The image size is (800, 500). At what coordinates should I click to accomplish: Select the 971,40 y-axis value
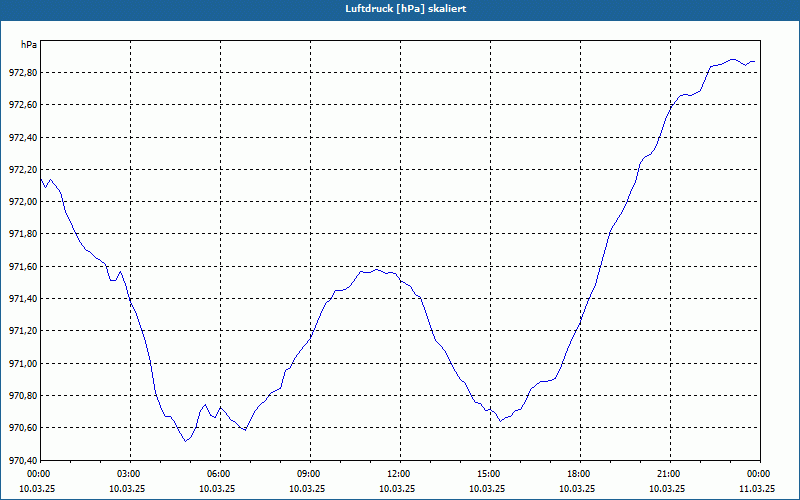(23, 299)
